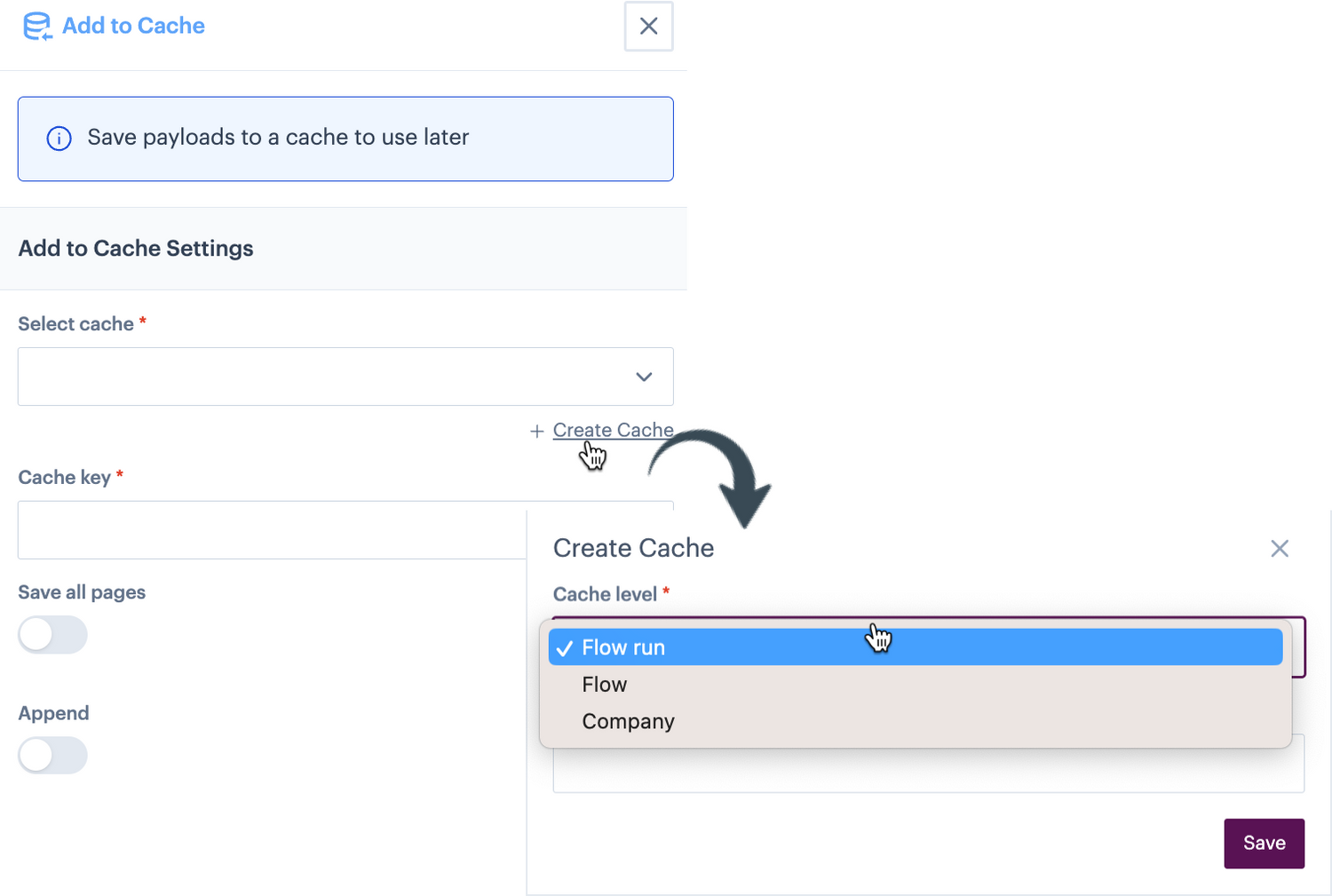Click the plus icon next to Create Cache

click(x=536, y=431)
